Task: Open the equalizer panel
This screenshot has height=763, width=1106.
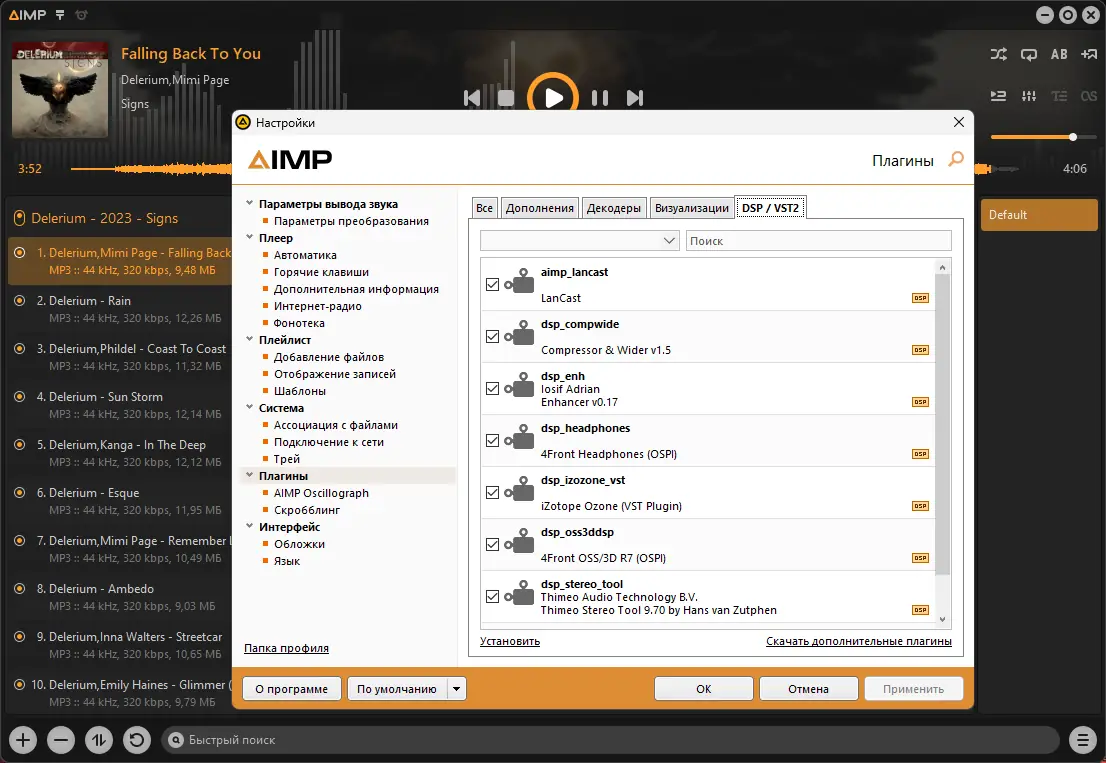Action: coord(1028,95)
